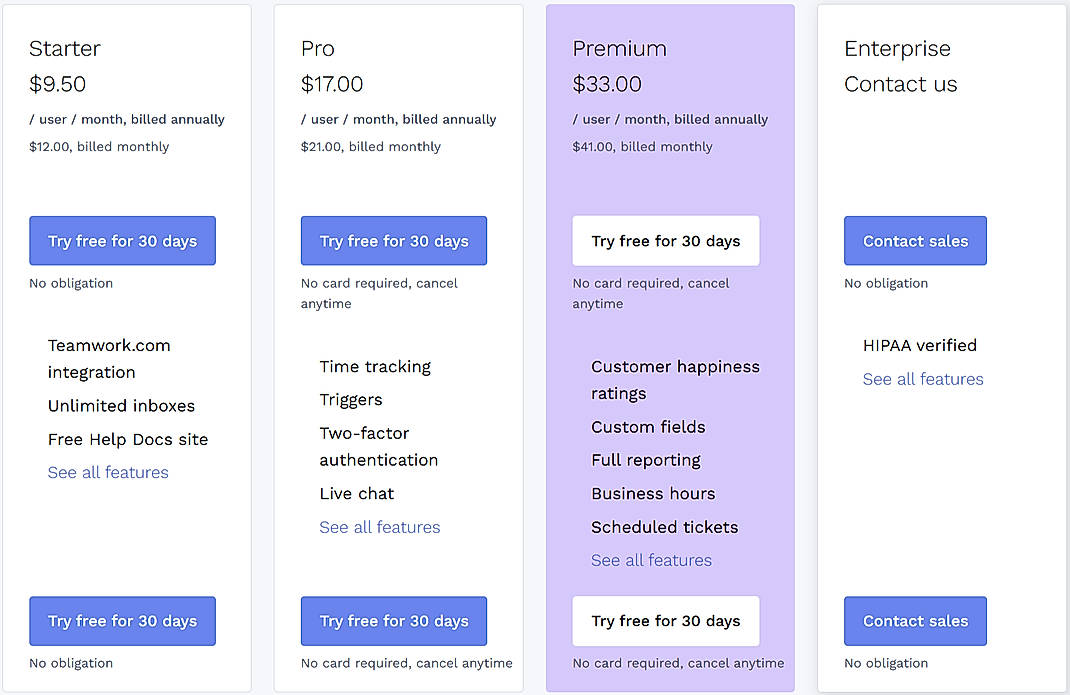Viewport: 1070px width, 695px height.
Task: Open See all features for Pro plan
Action: [x=379, y=527]
